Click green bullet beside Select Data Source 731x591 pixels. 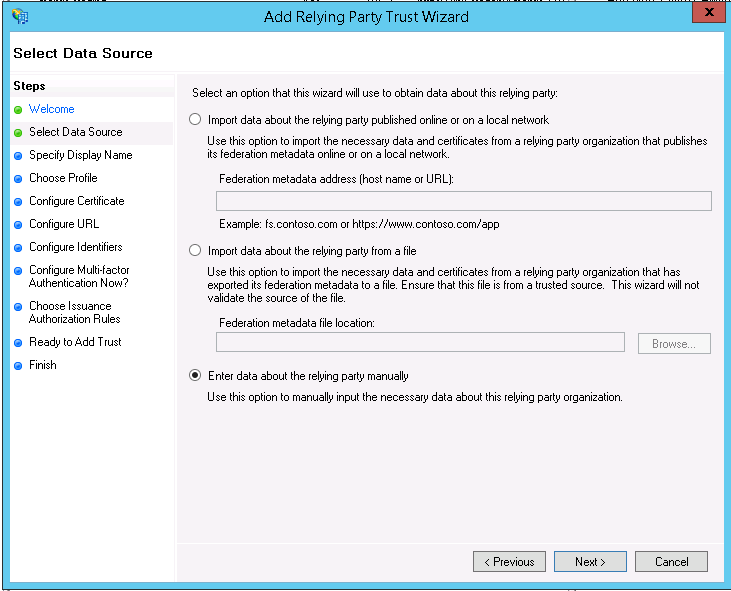click(18, 133)
